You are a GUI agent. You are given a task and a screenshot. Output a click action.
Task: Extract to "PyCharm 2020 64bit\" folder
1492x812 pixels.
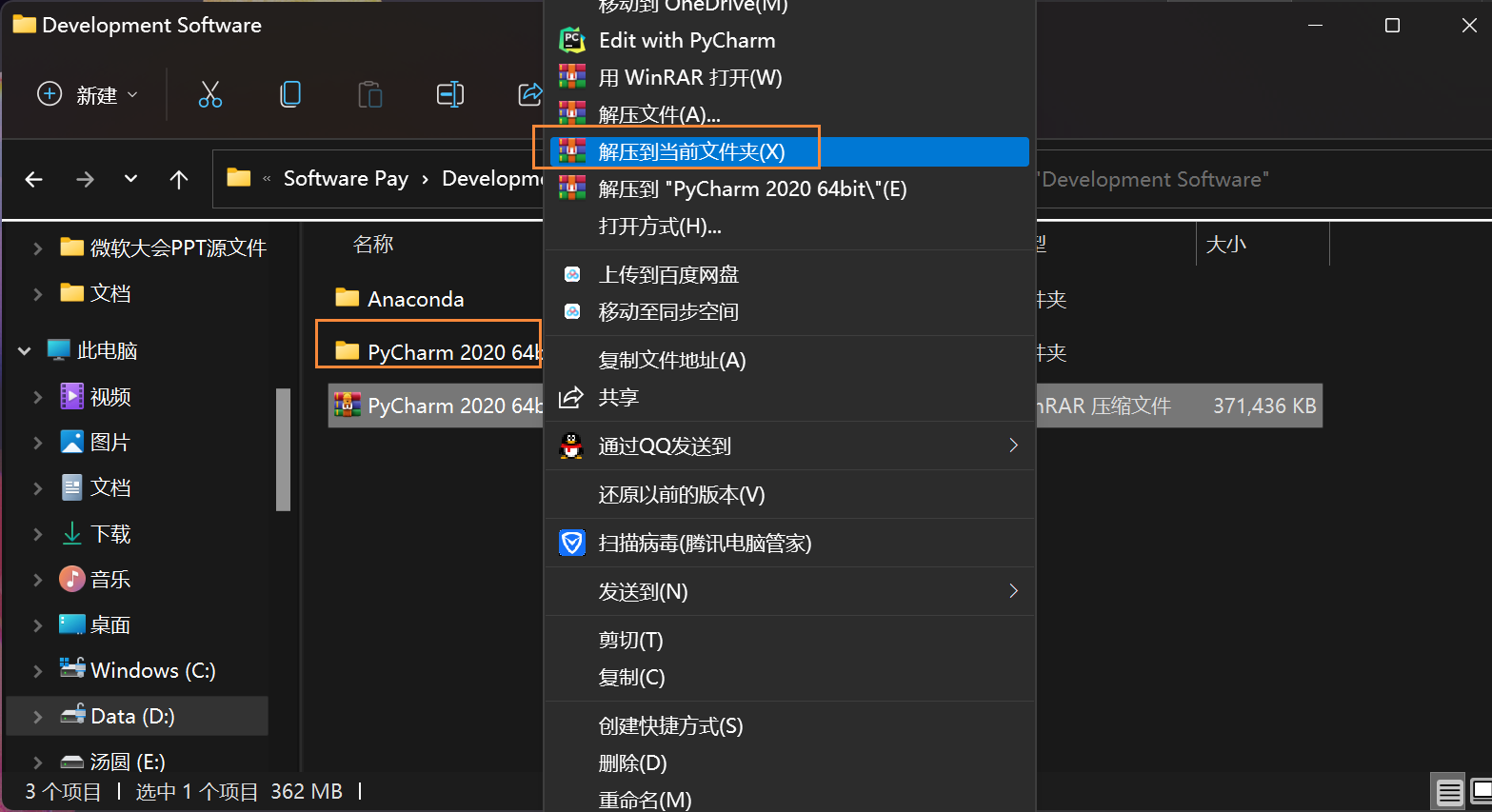point(789,188)
